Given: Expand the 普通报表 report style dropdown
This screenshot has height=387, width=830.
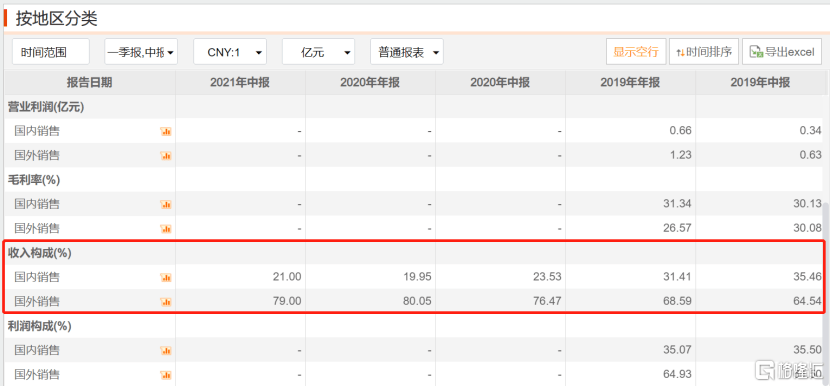Looking at the screenshot, I should (x=407, y=52).
